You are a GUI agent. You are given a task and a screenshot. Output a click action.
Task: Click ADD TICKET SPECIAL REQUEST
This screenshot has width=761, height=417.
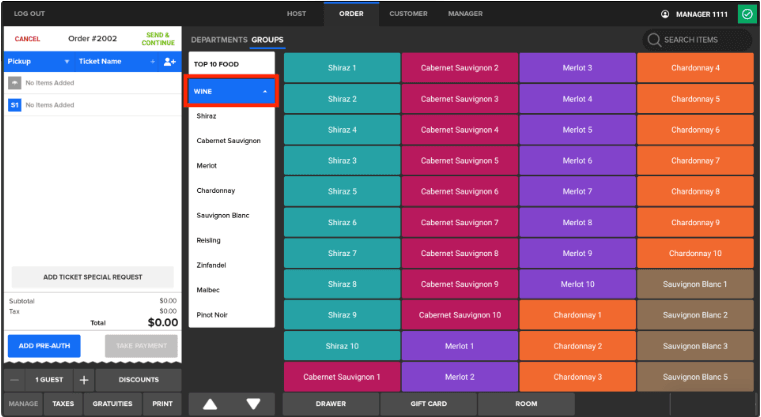point(93,277)
